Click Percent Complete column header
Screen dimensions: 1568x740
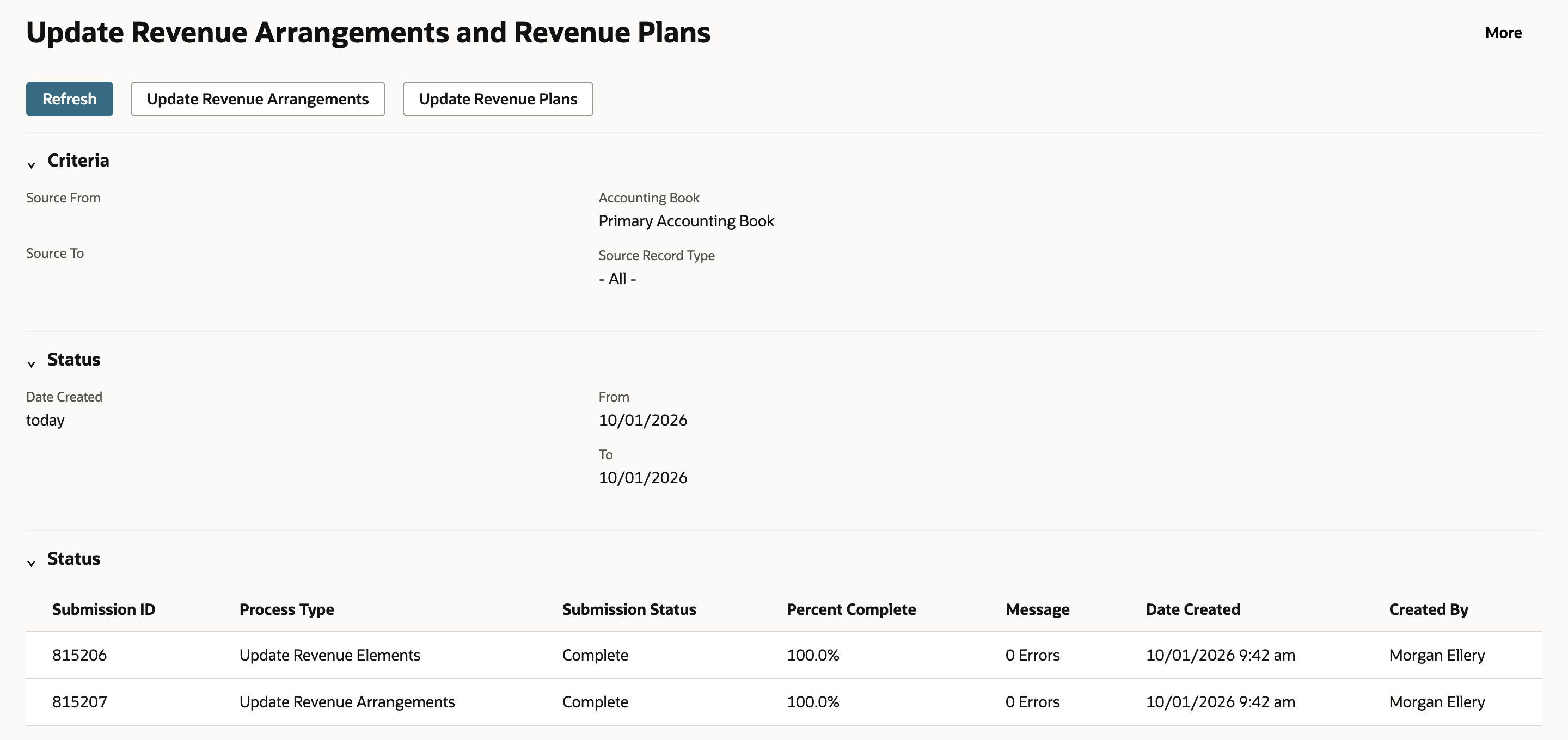(x=851, y=609)
